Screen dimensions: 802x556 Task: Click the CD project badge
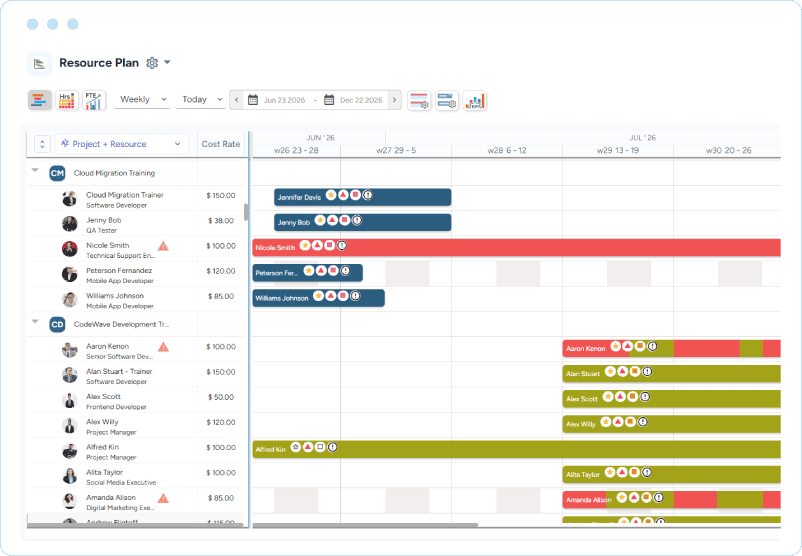(x=57, y=324)
